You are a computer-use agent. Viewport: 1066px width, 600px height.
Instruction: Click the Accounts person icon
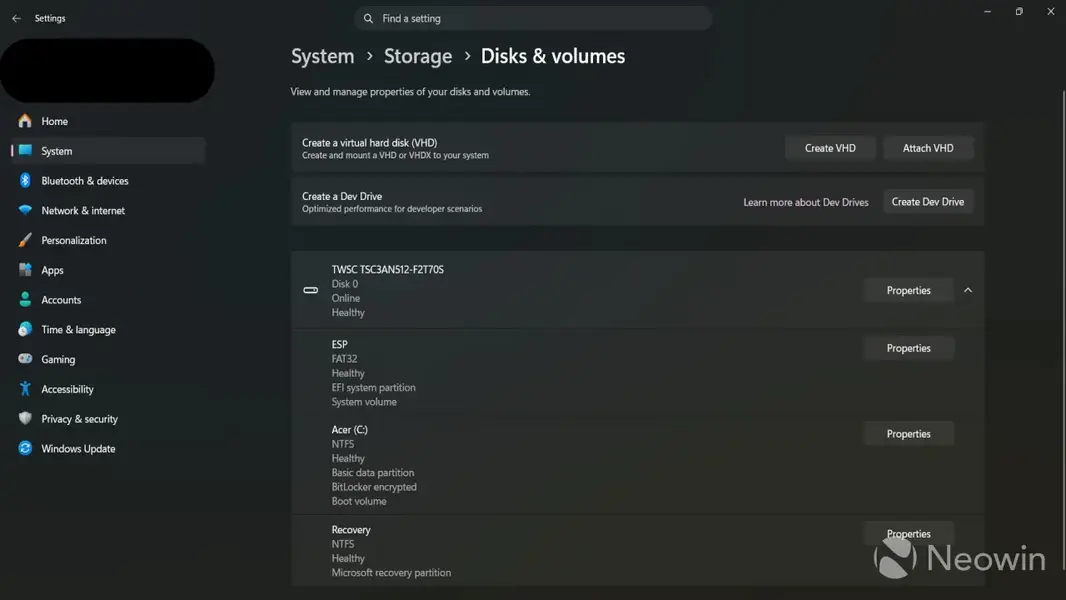pos(25,300)
